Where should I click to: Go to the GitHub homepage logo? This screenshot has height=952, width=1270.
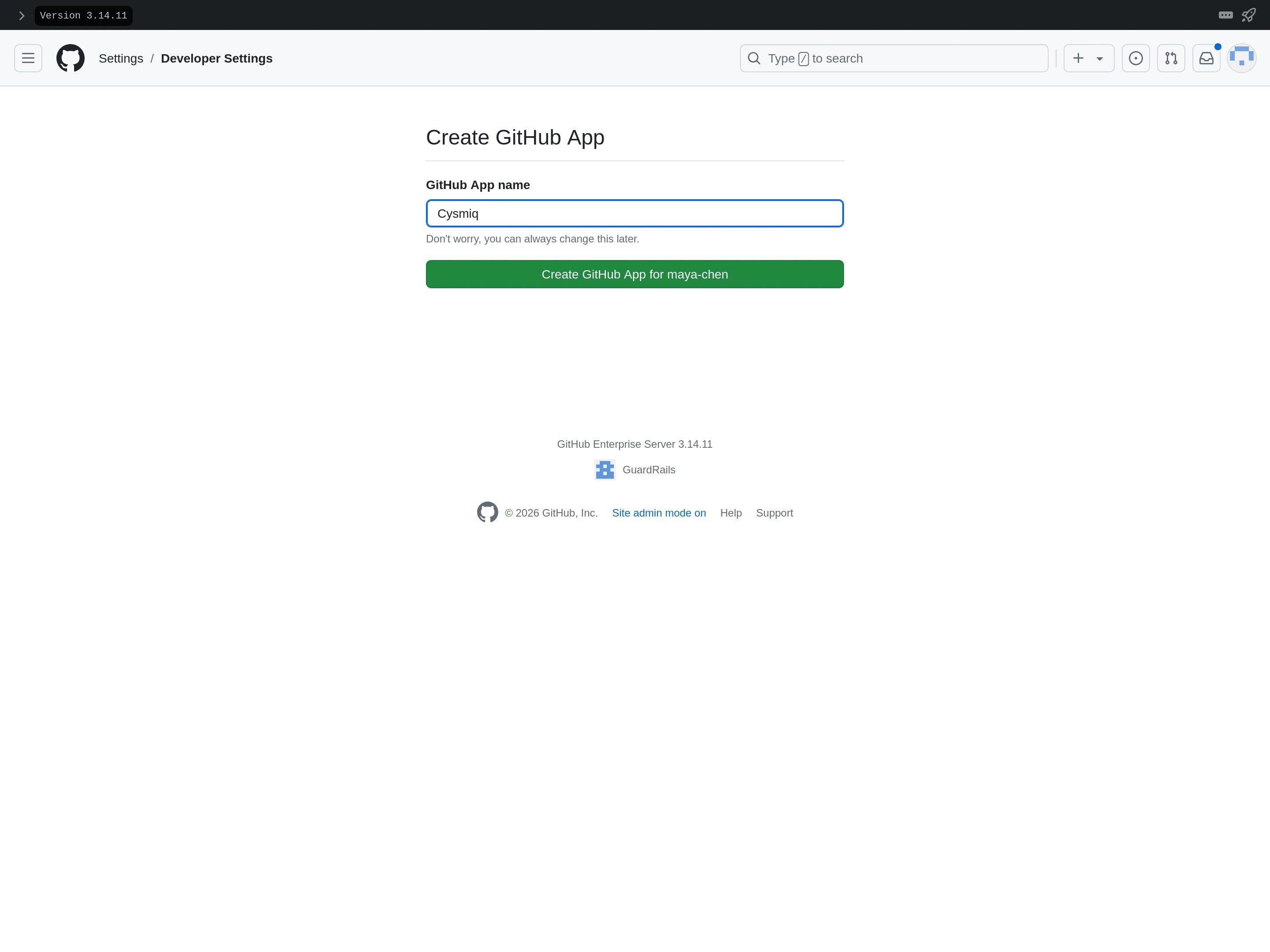pos(71,58)
